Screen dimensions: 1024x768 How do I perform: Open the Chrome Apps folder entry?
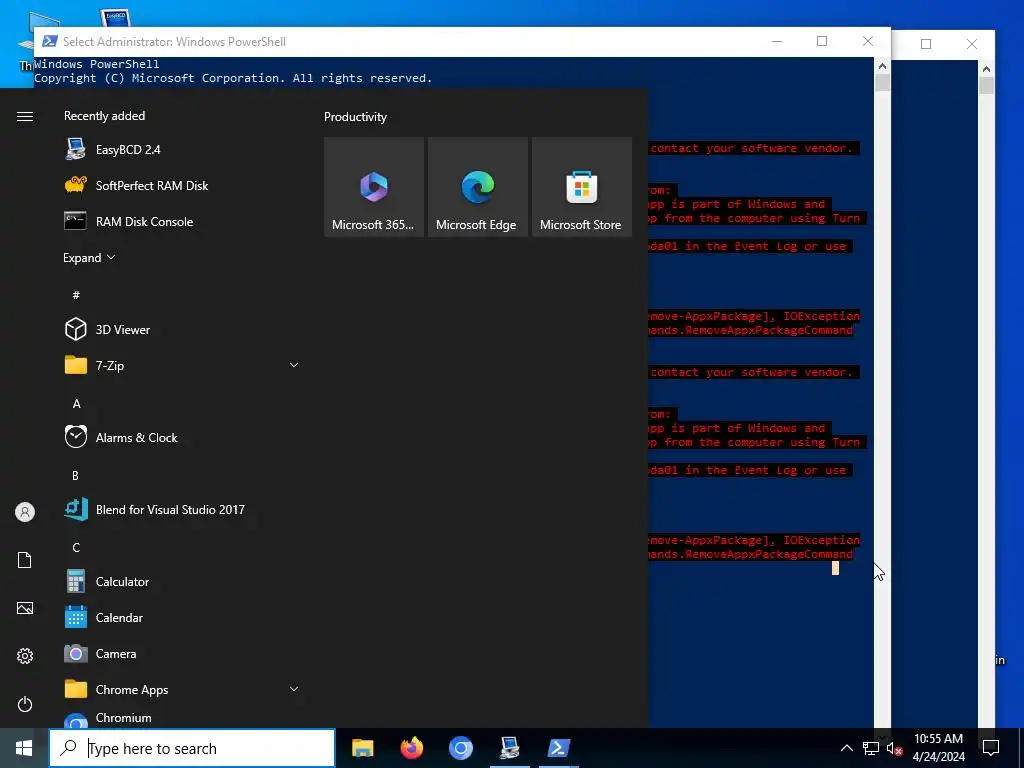(x=182, y=690)
